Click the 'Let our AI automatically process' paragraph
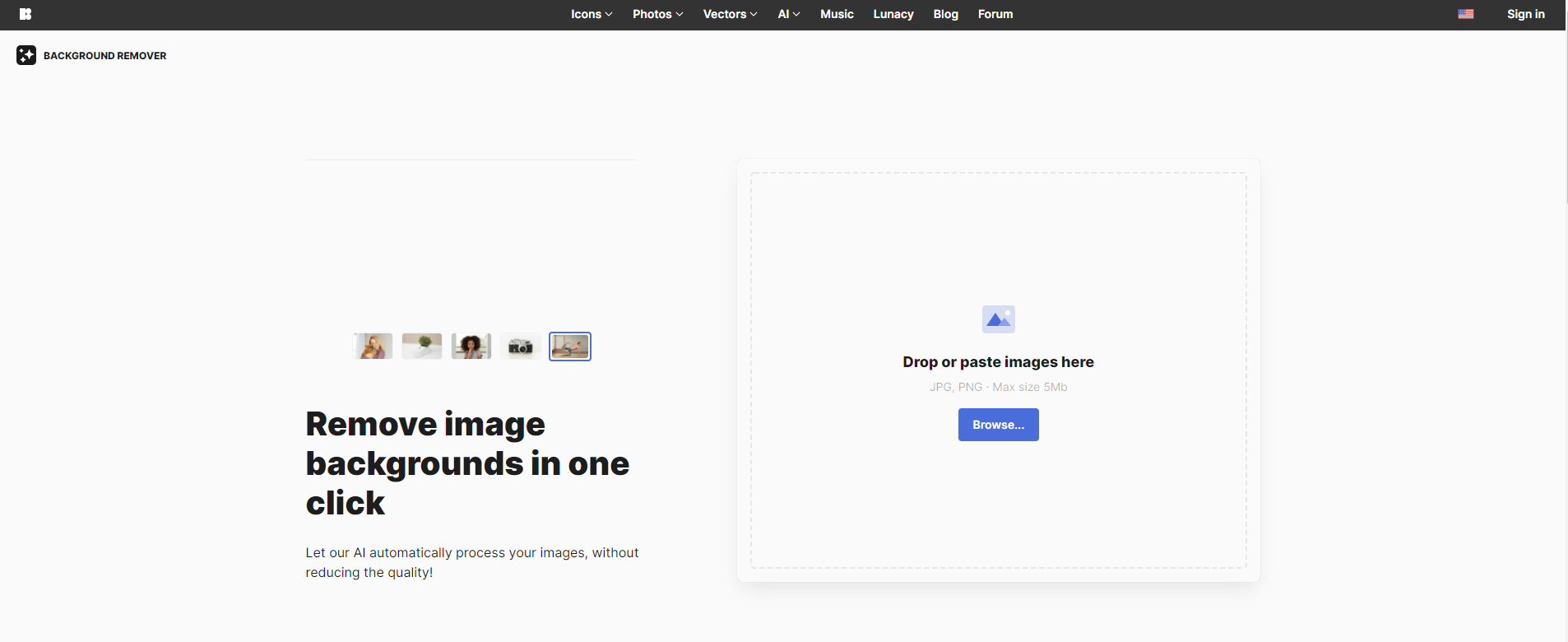The image size is (1568, 642). (472, 562)
